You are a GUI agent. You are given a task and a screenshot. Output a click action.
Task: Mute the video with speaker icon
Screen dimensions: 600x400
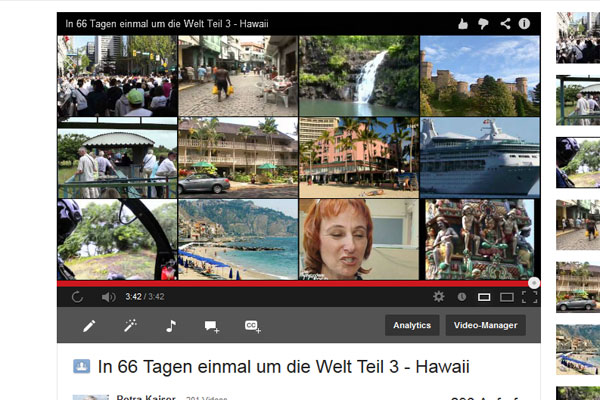(108, 297)
